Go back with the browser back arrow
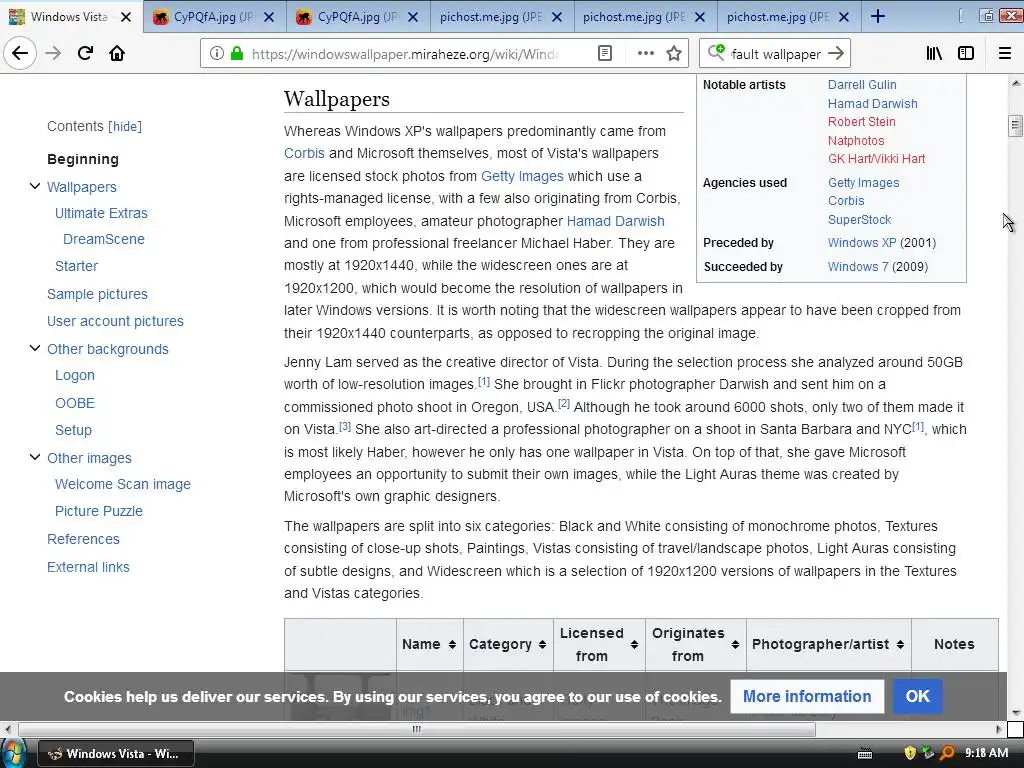The height and width of the screenshot is (768, 1024). 20,54
